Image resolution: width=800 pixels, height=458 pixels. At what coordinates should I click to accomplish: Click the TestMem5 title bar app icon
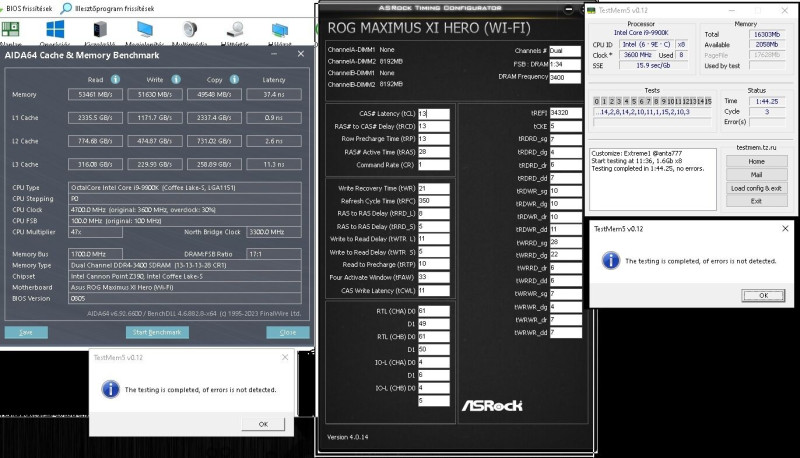592,10
